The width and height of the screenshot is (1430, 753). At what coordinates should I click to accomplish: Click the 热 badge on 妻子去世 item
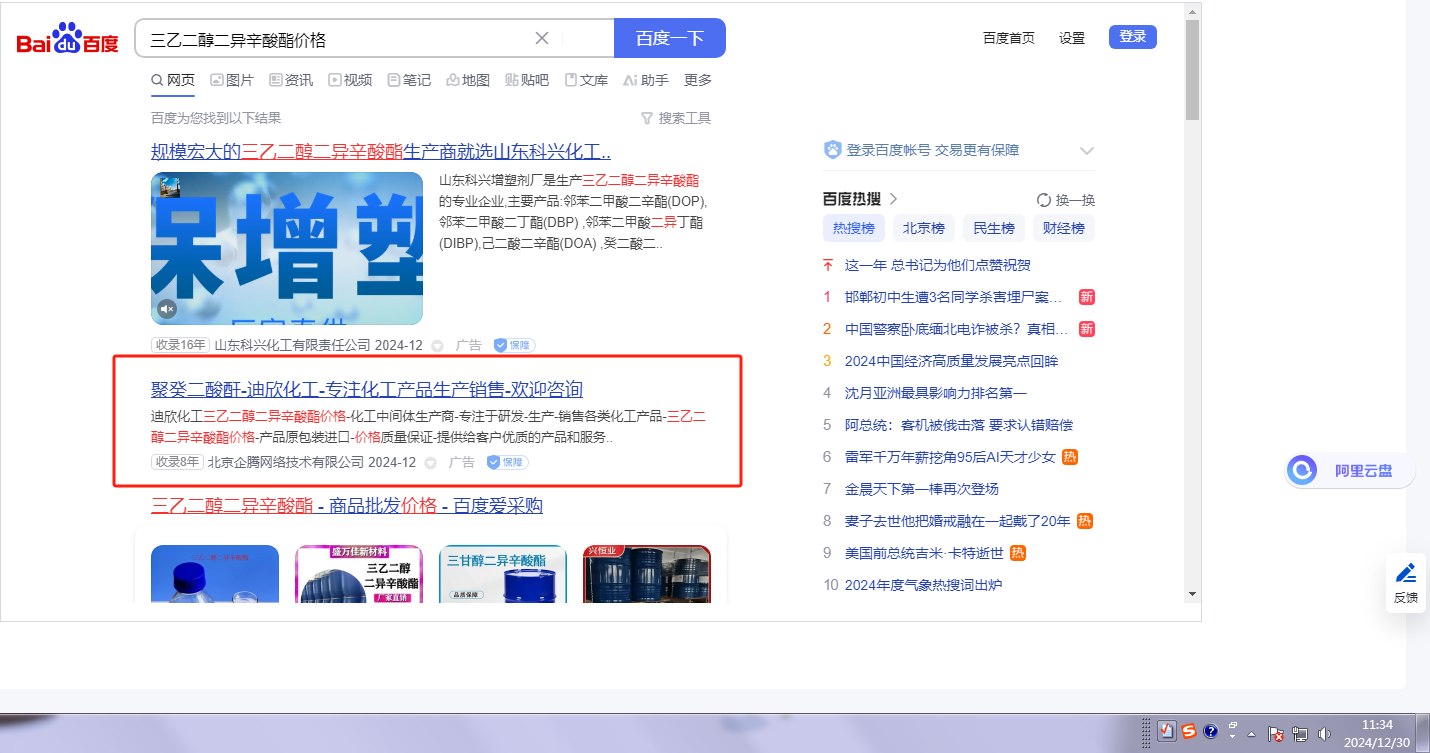pos(1085,521)
